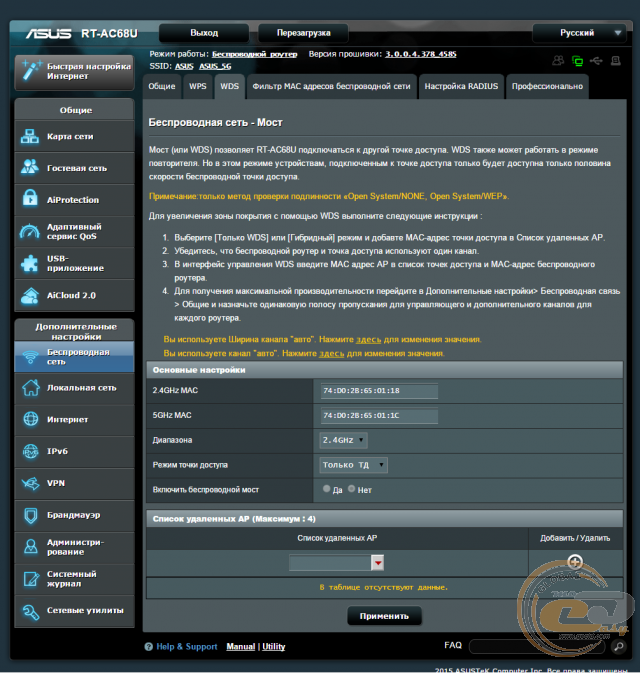
Task: Open Сетевые утилиты tools icon
Action: 31,611
